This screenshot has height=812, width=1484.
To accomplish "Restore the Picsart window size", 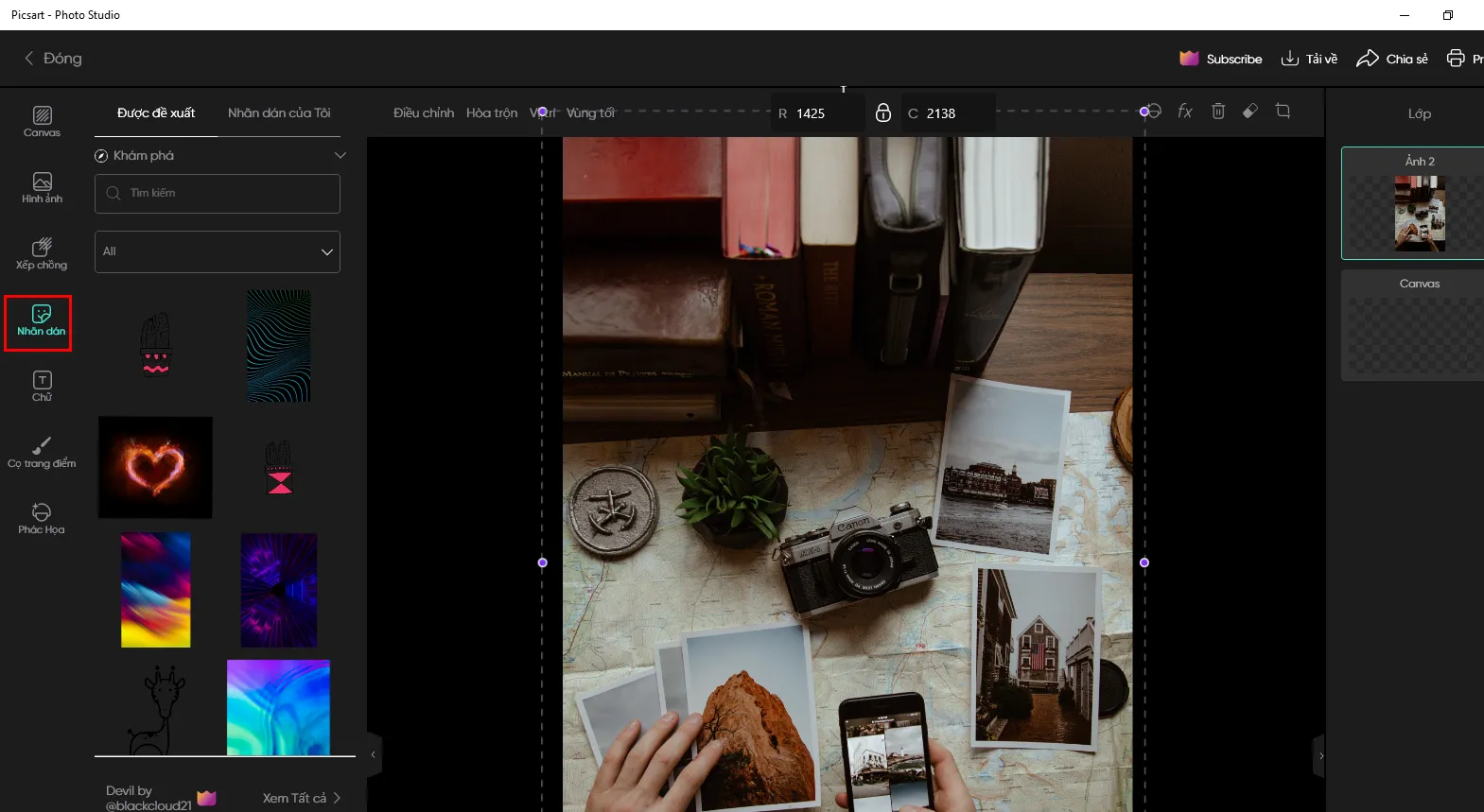I will [x=1447, y=15].
